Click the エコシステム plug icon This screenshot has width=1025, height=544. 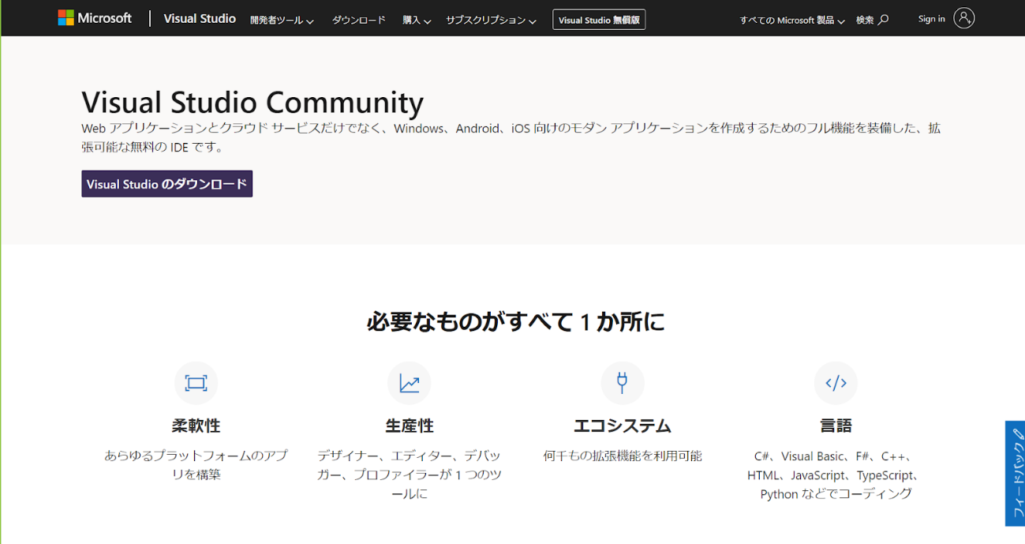pyautogui.click(x=622, y=382)
